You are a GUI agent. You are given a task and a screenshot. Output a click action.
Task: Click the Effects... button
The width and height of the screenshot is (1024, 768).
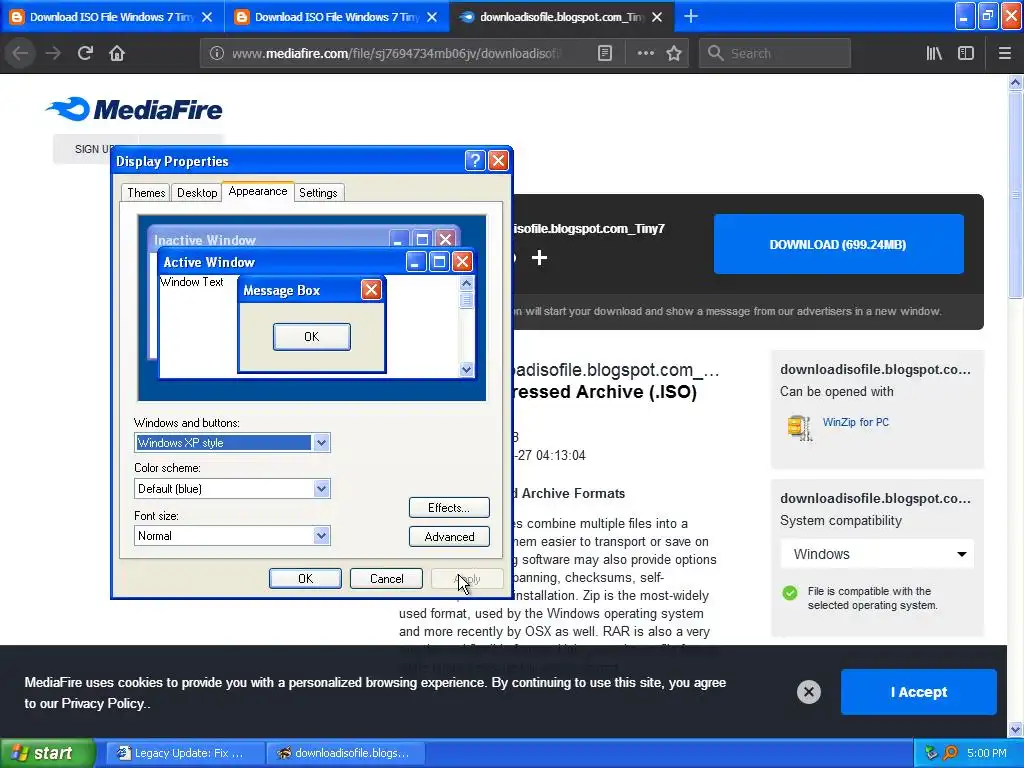(x=449, y=507)
